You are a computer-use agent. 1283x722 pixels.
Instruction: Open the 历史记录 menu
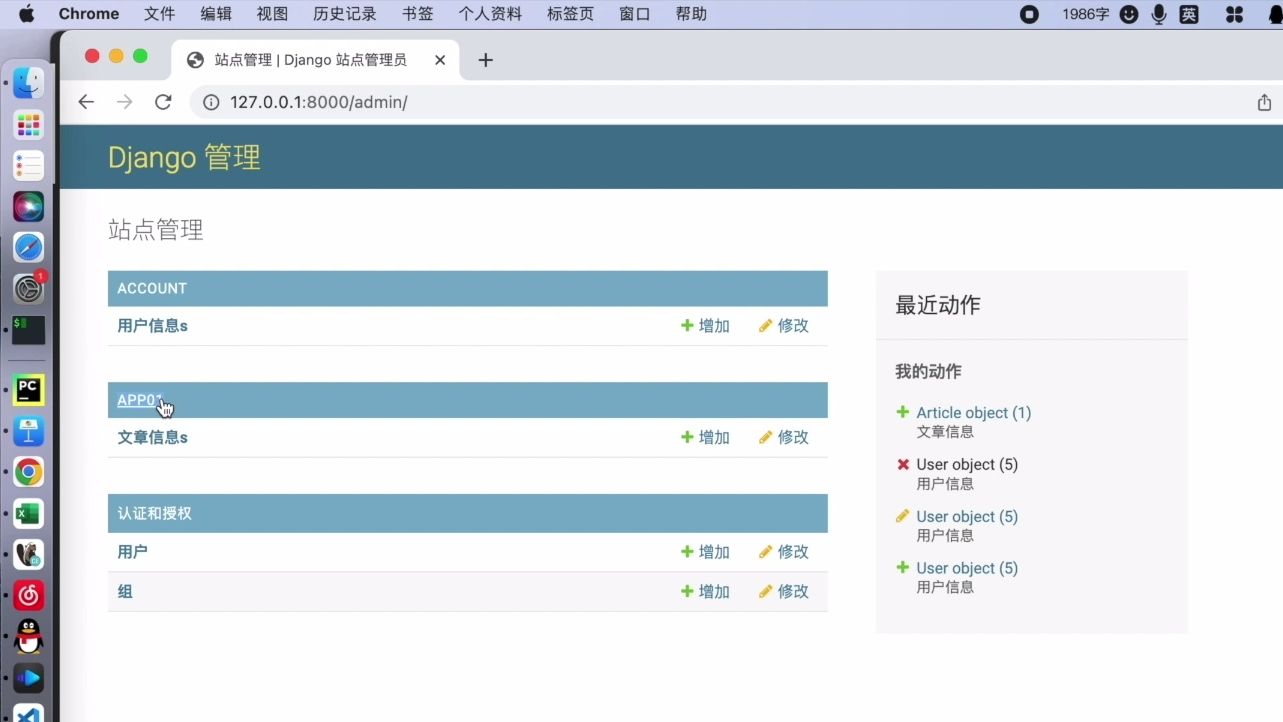344,13
